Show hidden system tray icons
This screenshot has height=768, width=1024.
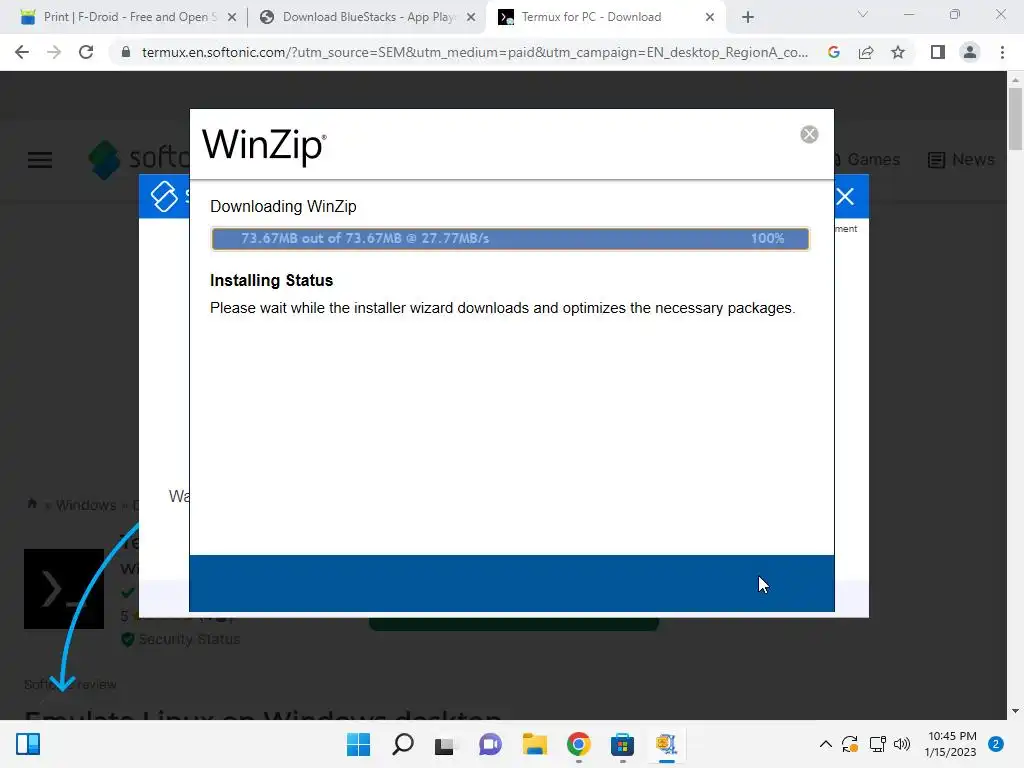tap(825, 744)
